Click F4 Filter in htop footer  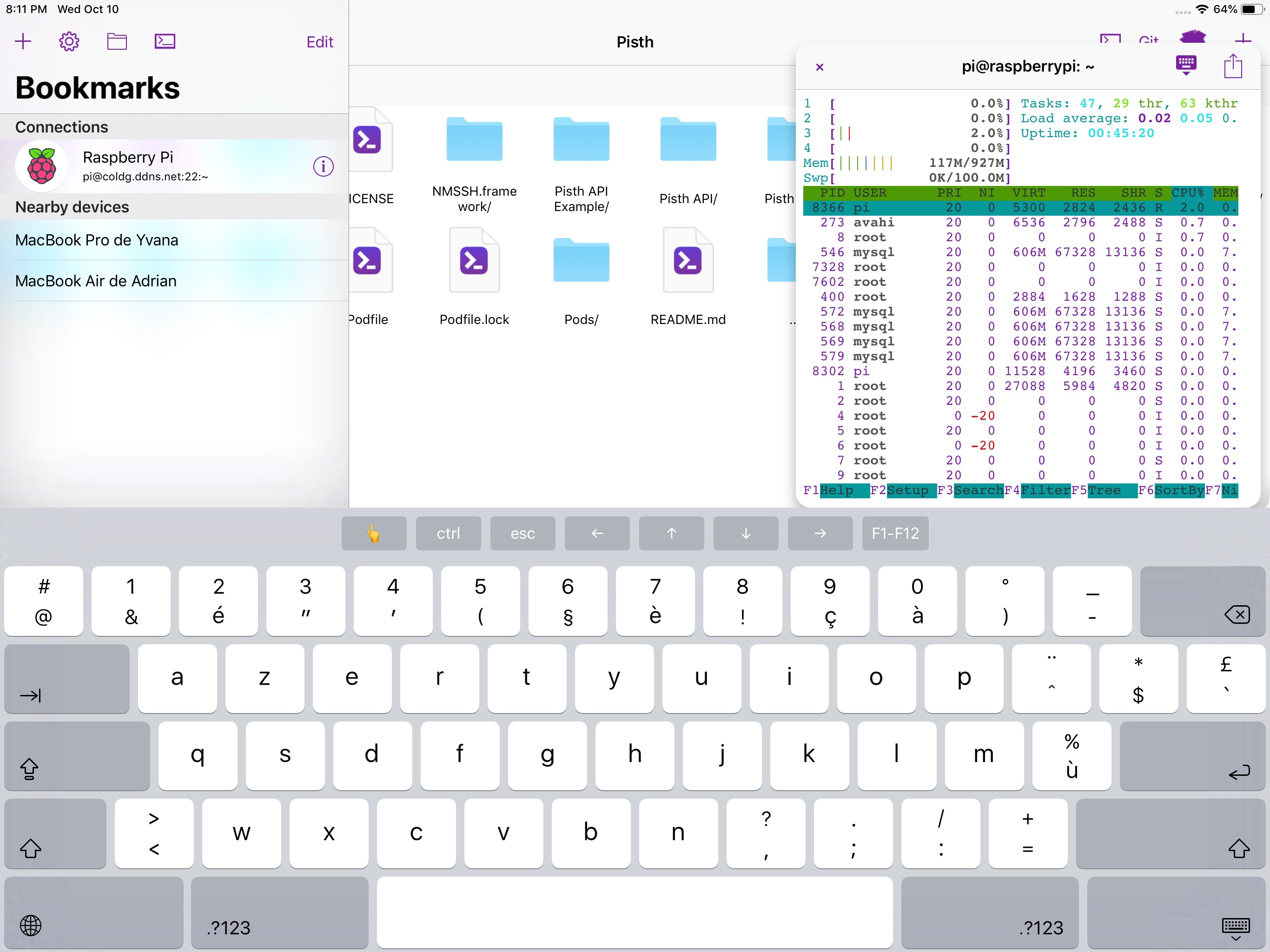pos(1038,490)
